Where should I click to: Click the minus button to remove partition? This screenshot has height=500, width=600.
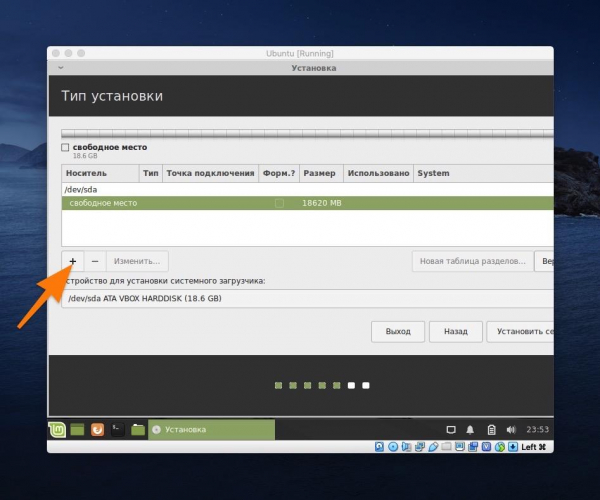click(x=95, y=261)
